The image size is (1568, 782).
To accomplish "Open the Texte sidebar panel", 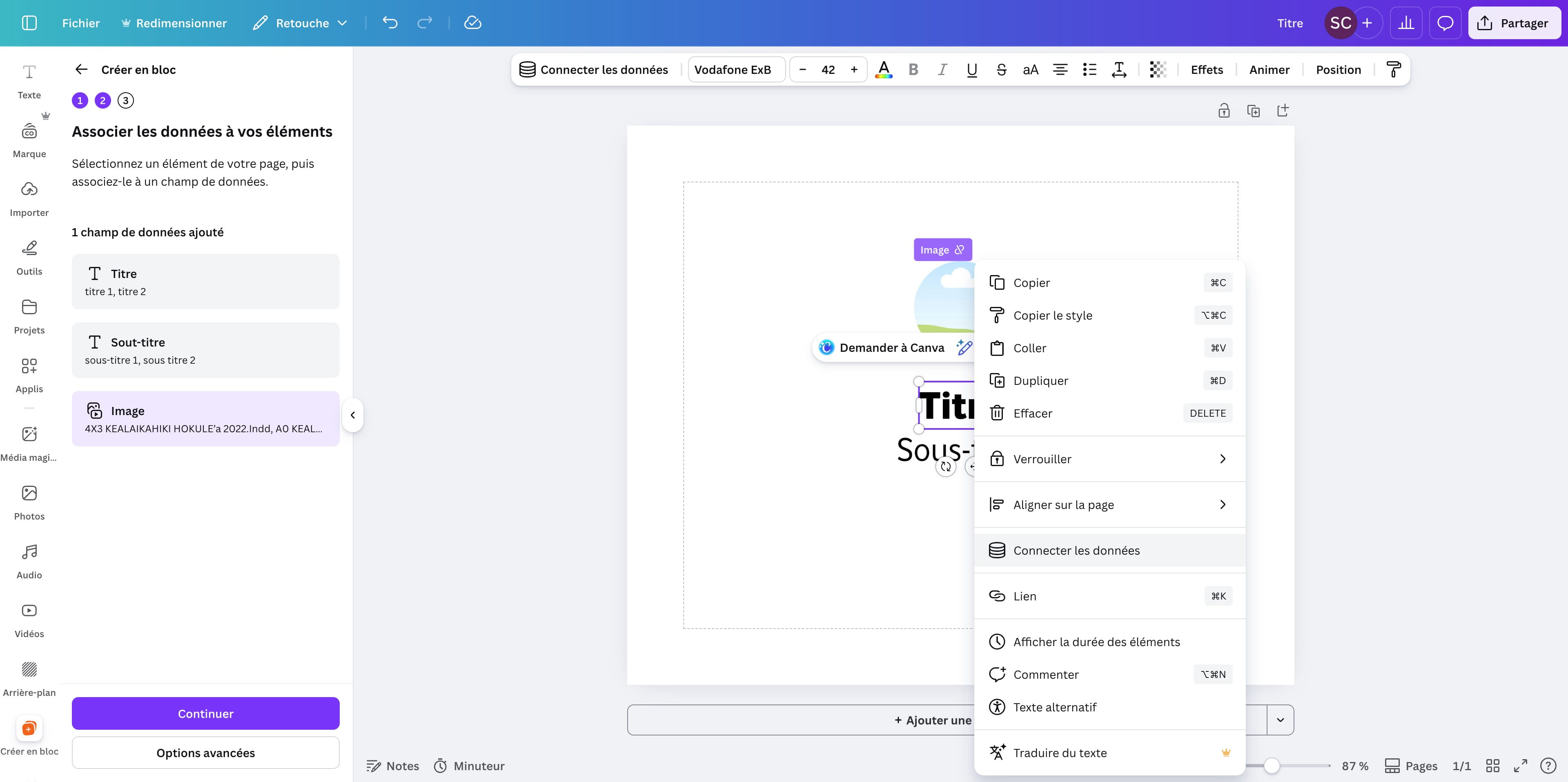I will point(29,82).
